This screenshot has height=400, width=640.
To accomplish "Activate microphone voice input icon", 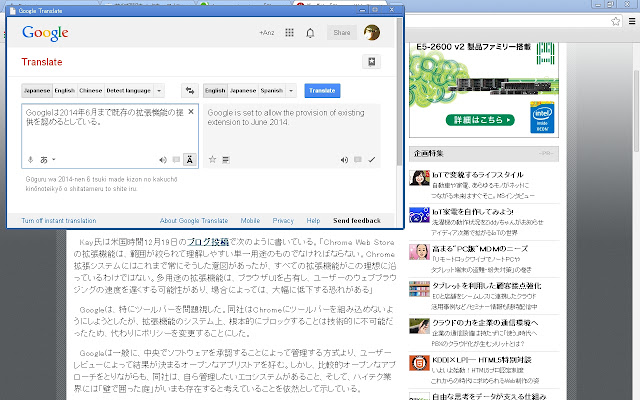I will click(30, 160).
